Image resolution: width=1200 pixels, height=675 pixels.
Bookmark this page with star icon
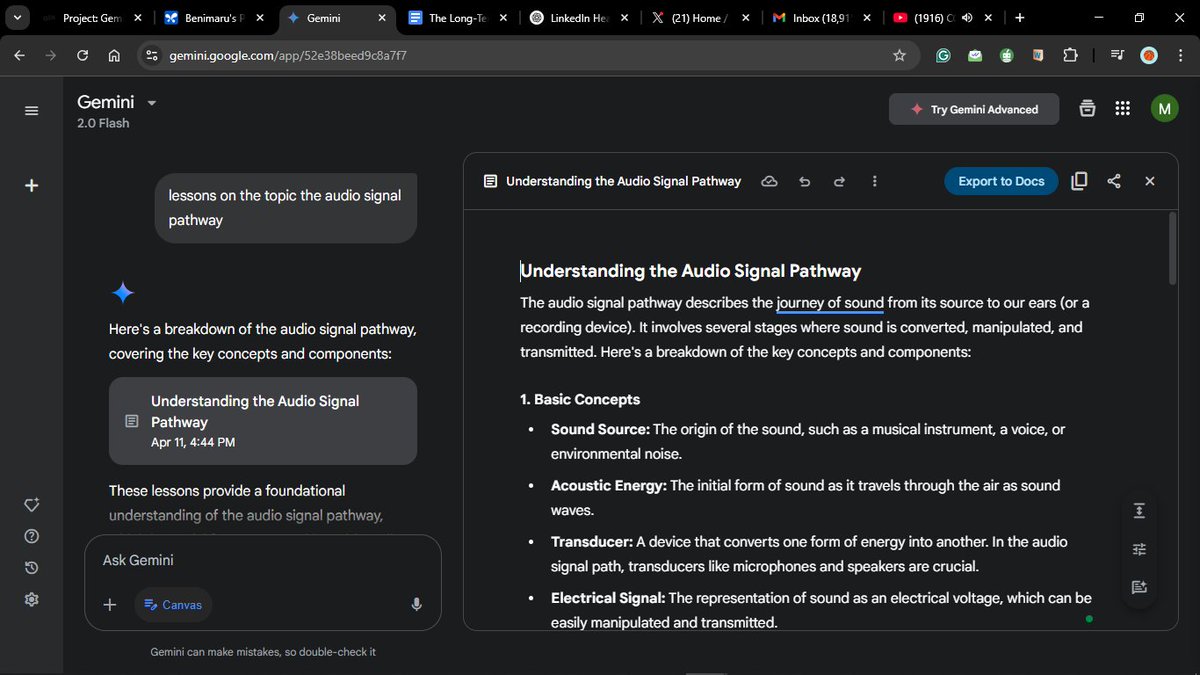[899, 56]
